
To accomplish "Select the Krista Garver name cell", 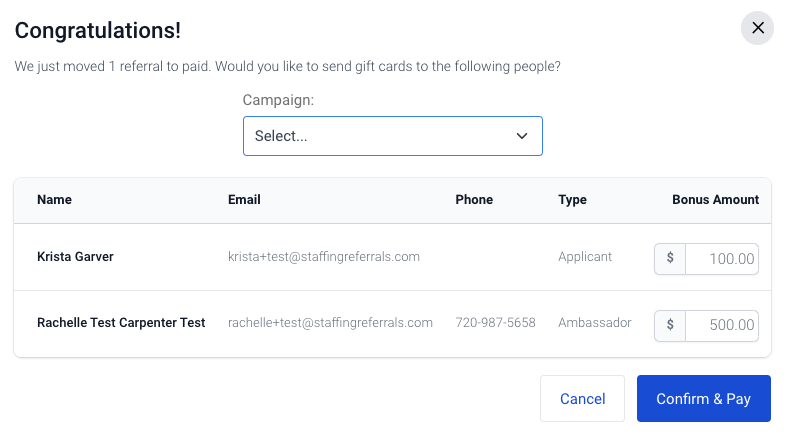I will tap(75, 257).
